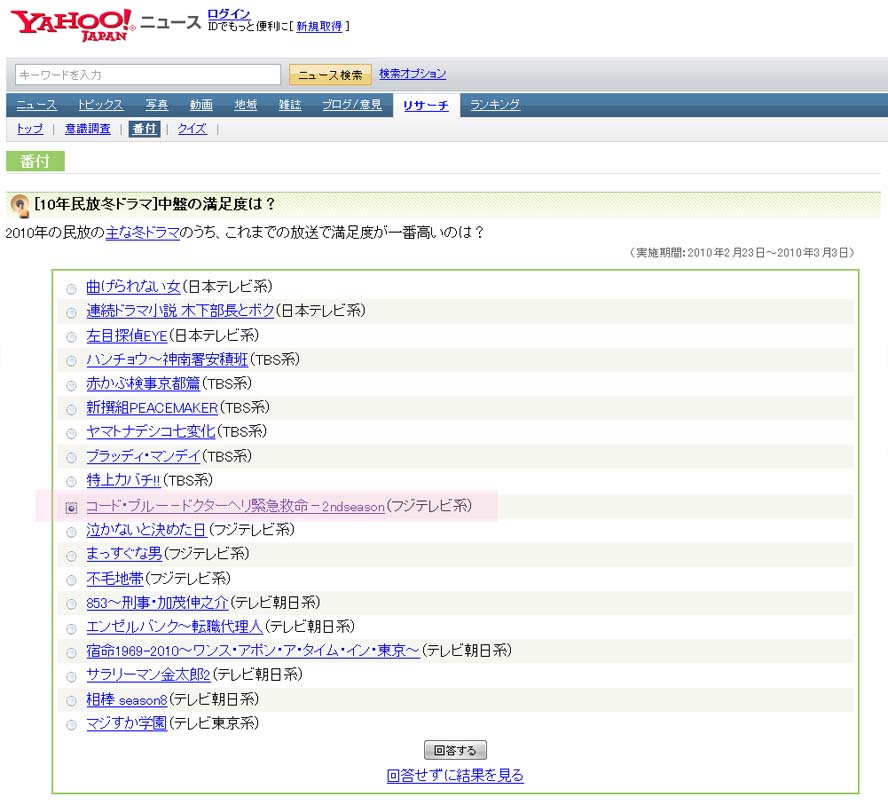Viewport: 888px width, 805px height.
Task: Open the 雑誌 tab
Action: click(x=290, y=105)
